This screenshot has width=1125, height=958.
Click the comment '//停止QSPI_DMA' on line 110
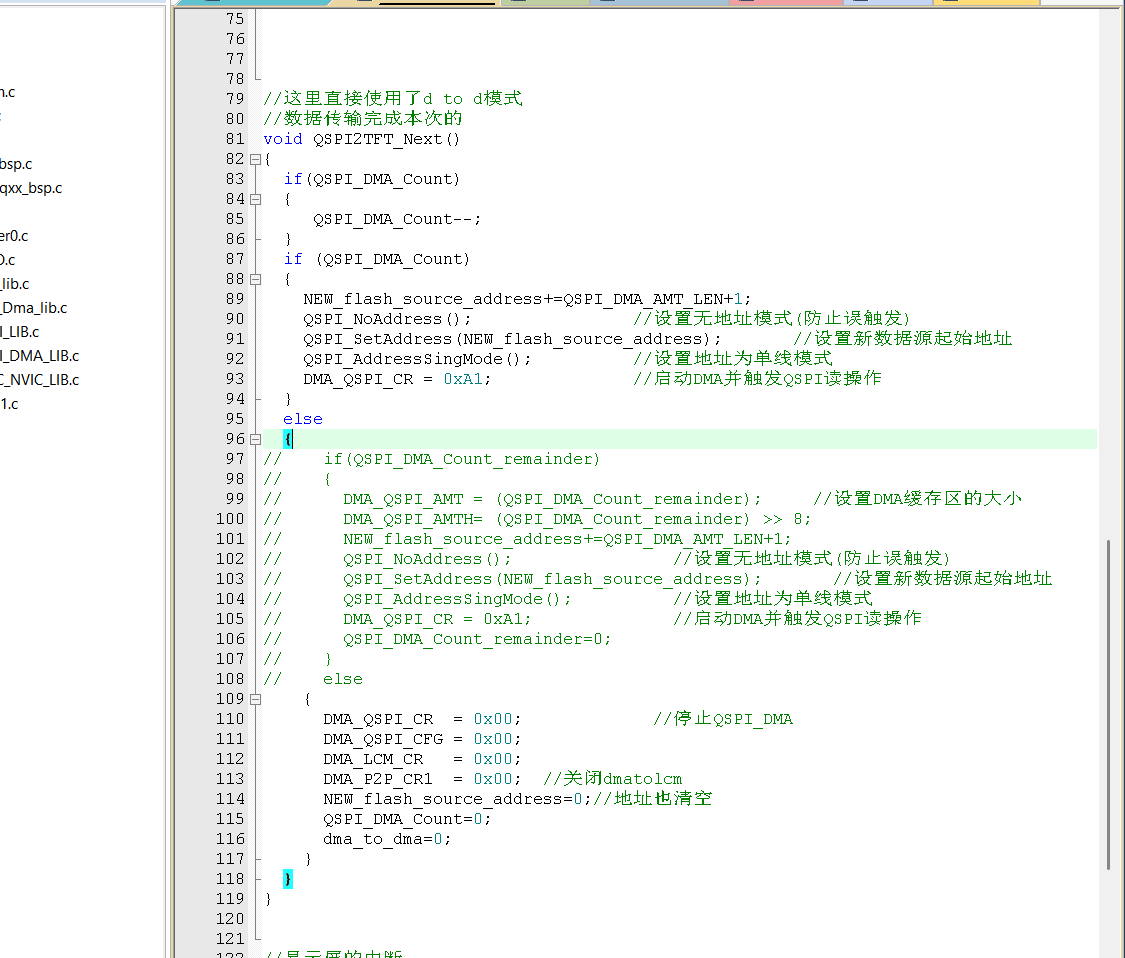coord(722,719)
